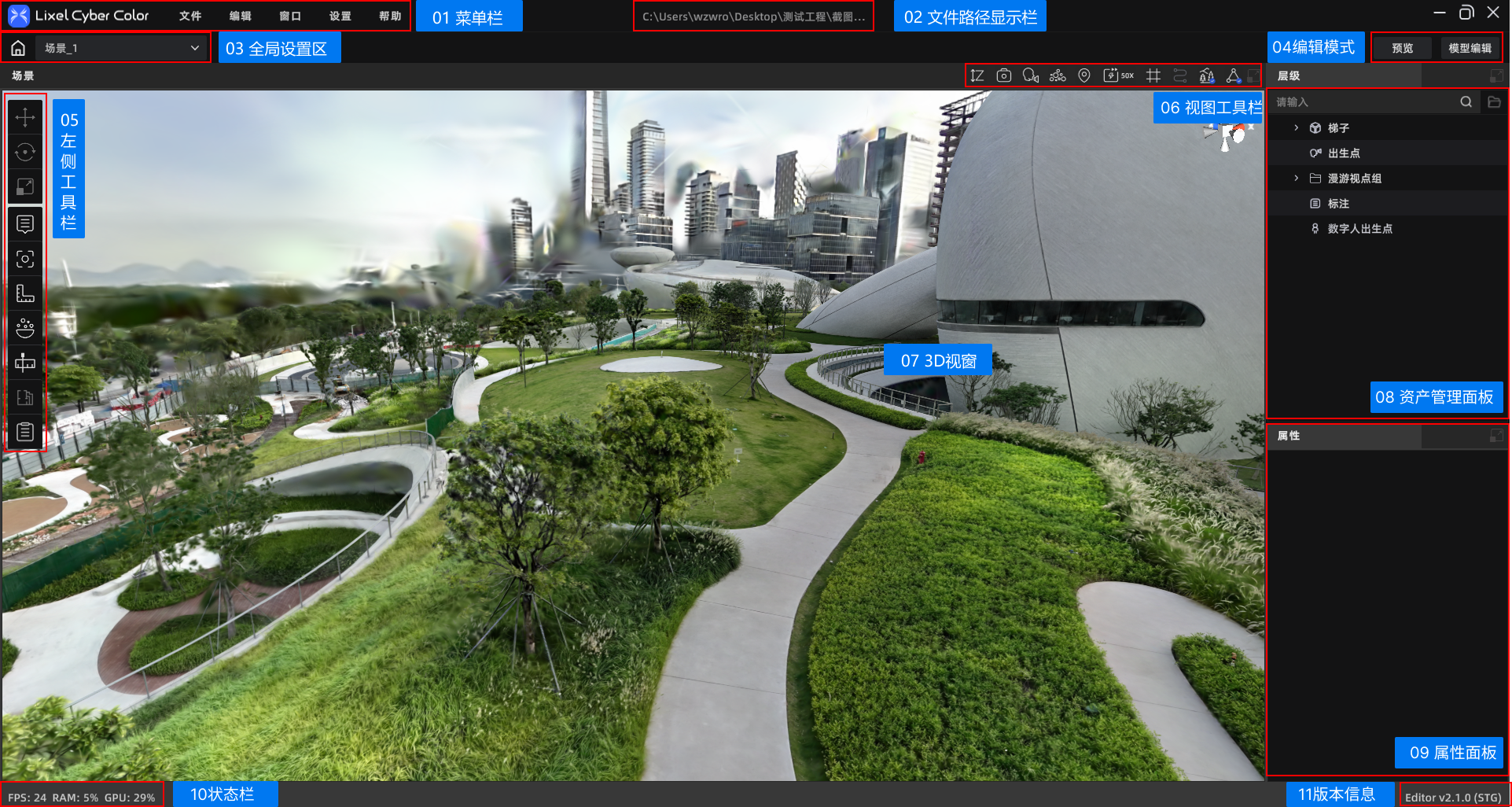The height and width of the screenshot is (807, 1512).
Task: Expand the 梯子 tree item
Action: [x=1297, y=127]
